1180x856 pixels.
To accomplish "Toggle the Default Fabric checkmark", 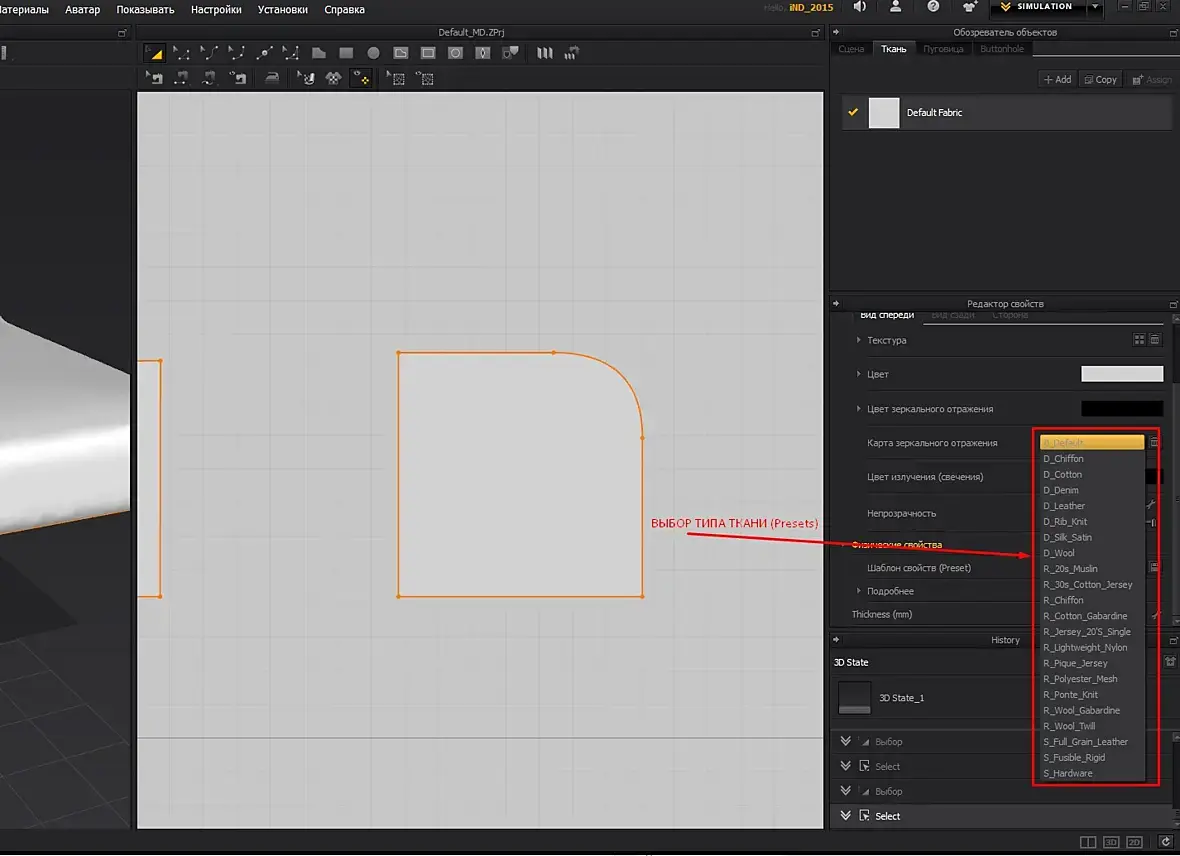I will tap(853, 112).
